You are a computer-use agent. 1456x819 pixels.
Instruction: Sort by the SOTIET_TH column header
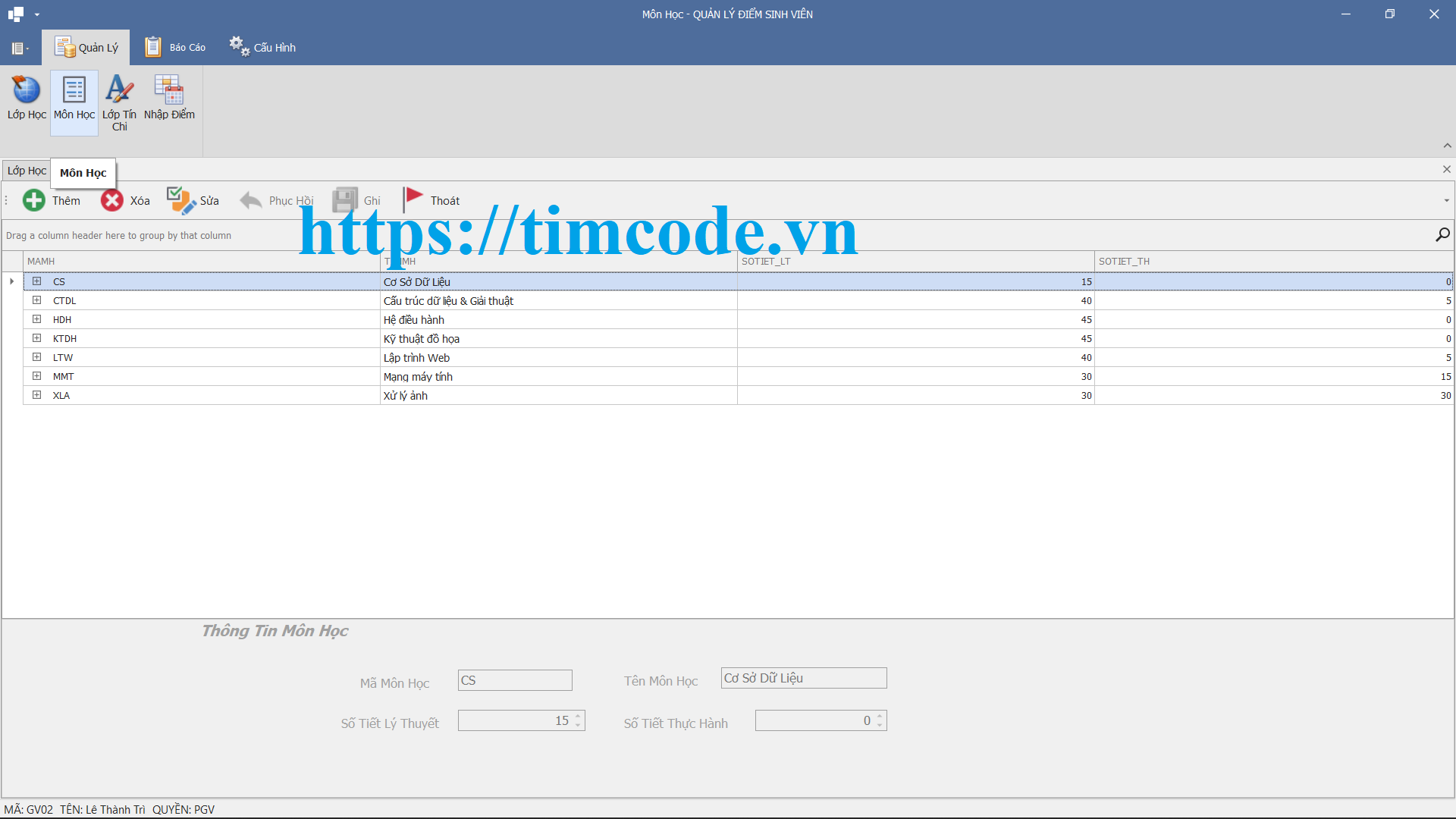(x=1274, y=262)
